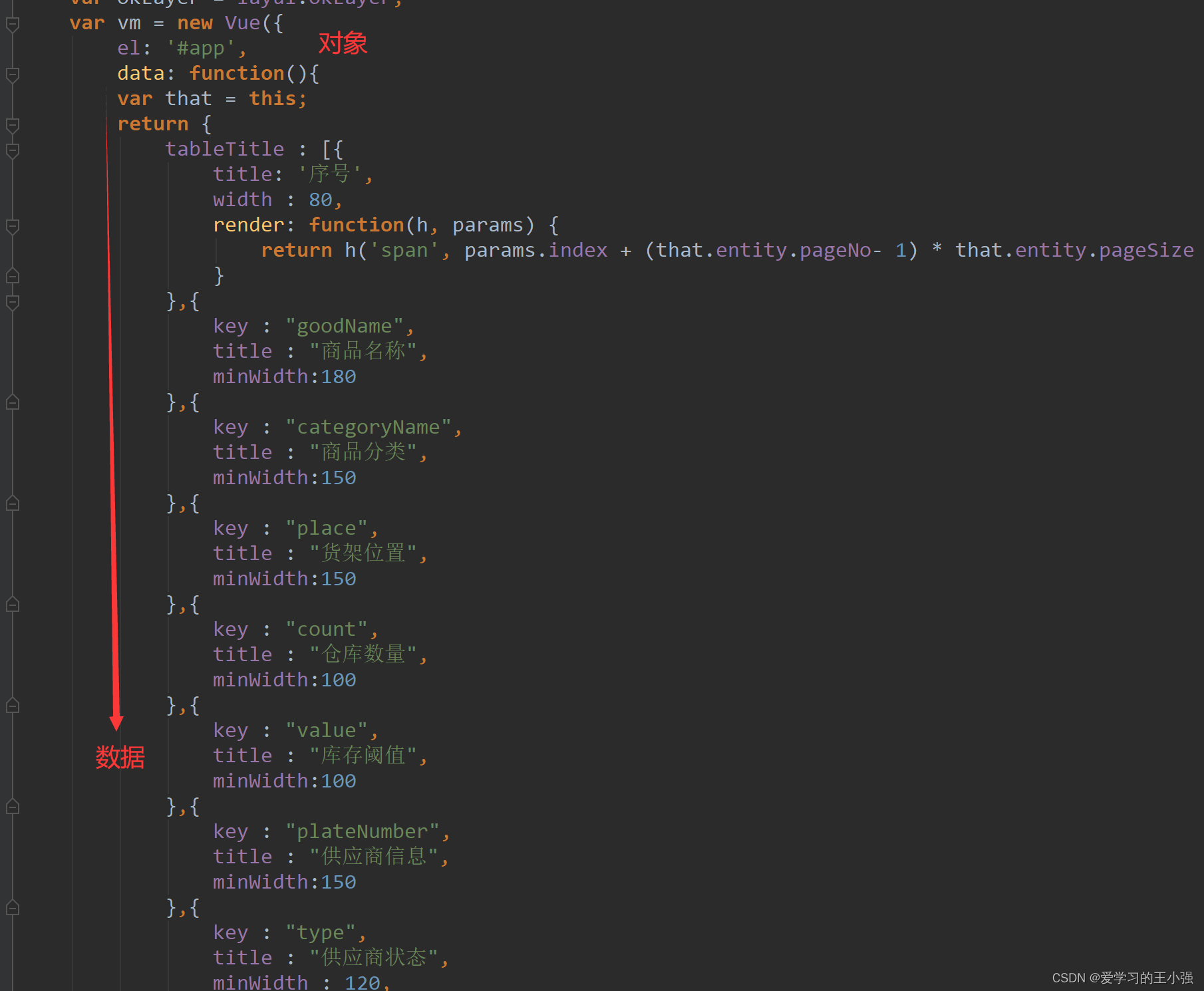
Task: Collapse the fold marker beside 'return {'
Action: 13,125
